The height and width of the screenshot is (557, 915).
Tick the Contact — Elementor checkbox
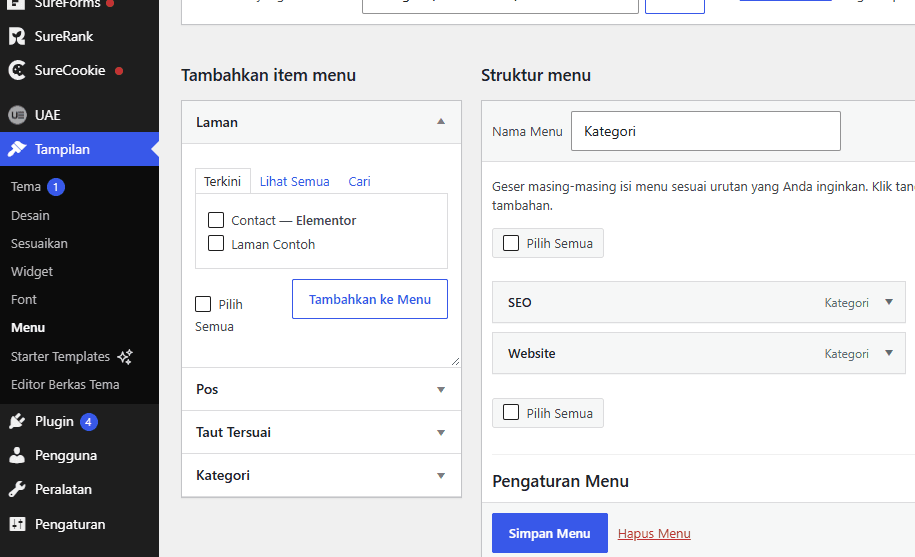(216, 220)
